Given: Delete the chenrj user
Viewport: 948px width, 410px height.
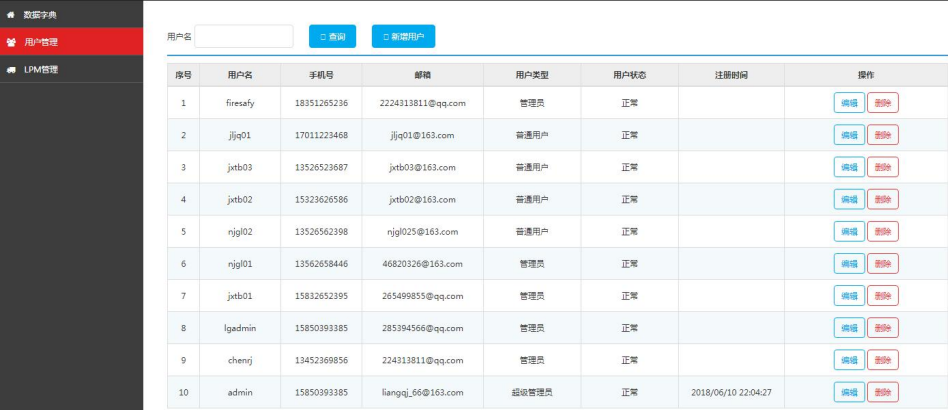Looking at the screenshot, I should 882,360.
